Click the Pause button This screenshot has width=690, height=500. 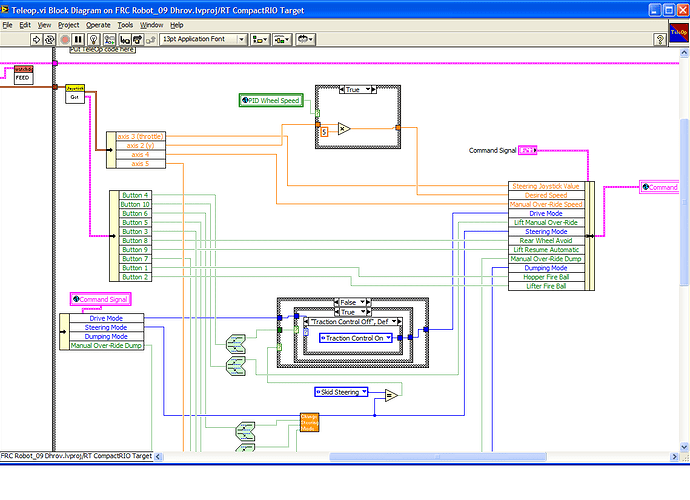coord(78,40)
